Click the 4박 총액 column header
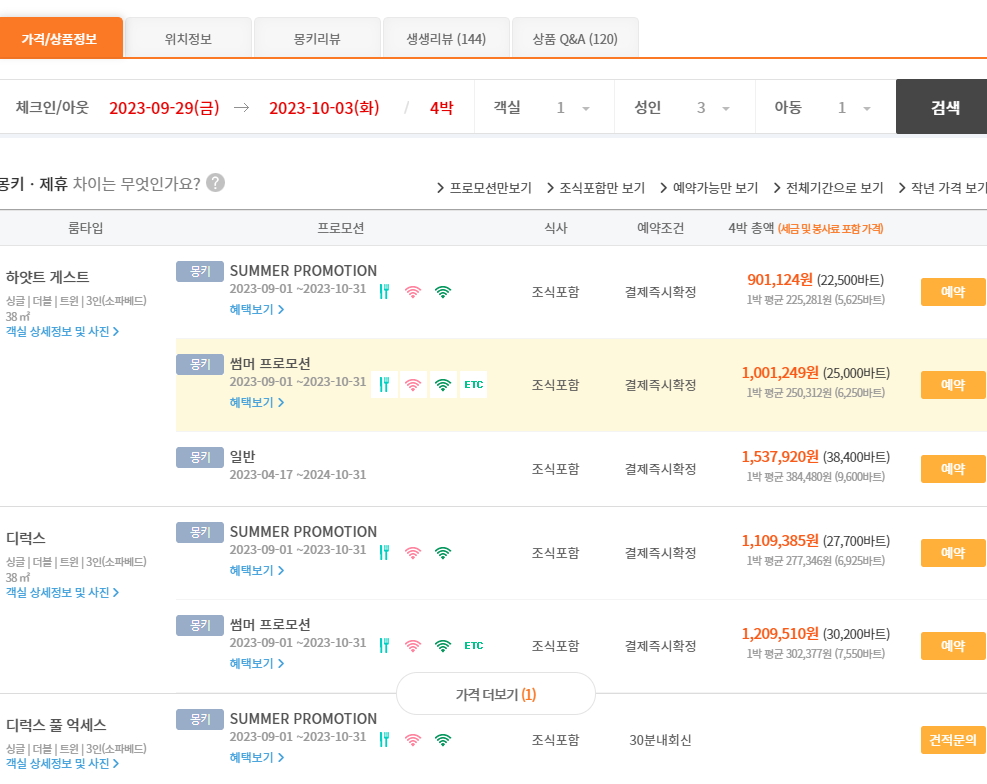This screenshot has height=784, width=987. [806, 228]
